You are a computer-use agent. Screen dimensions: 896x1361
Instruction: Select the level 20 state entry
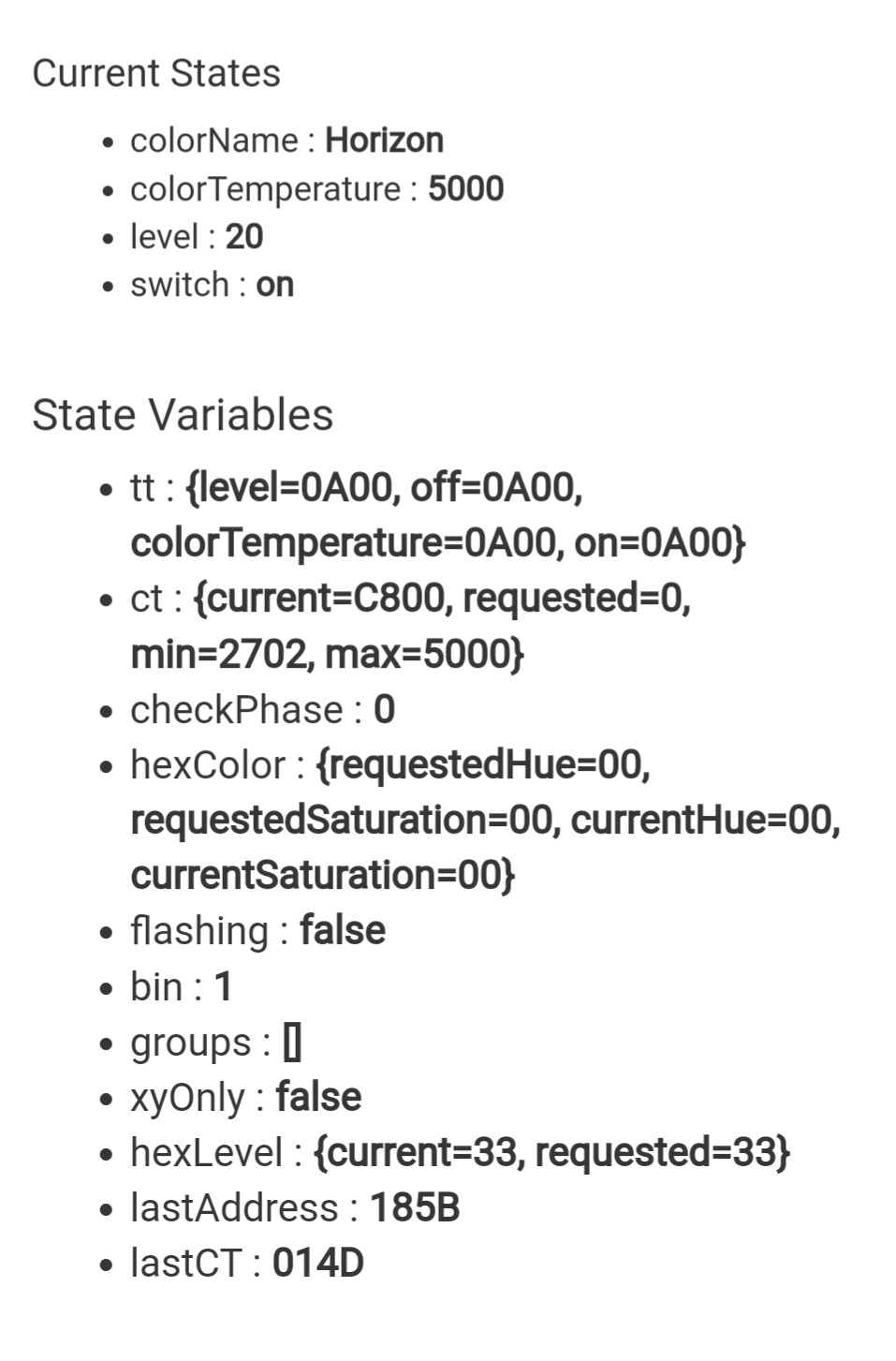[x=197, y=237]
